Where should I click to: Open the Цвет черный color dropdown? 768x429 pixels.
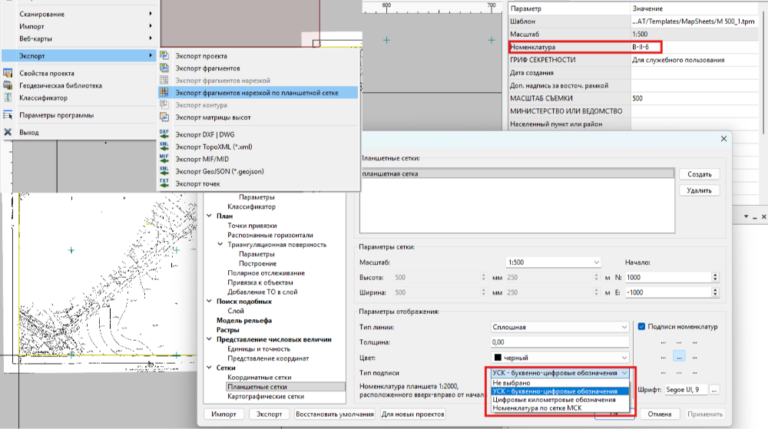point(559,358)
